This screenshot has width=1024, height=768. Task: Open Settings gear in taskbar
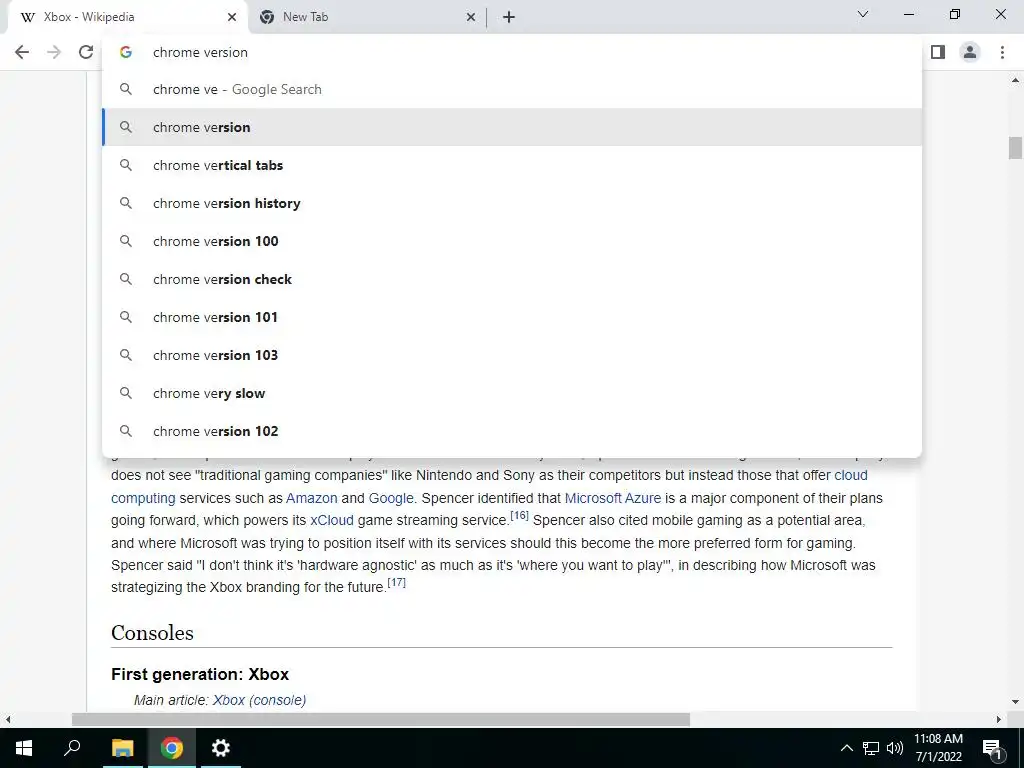(221, 748)
